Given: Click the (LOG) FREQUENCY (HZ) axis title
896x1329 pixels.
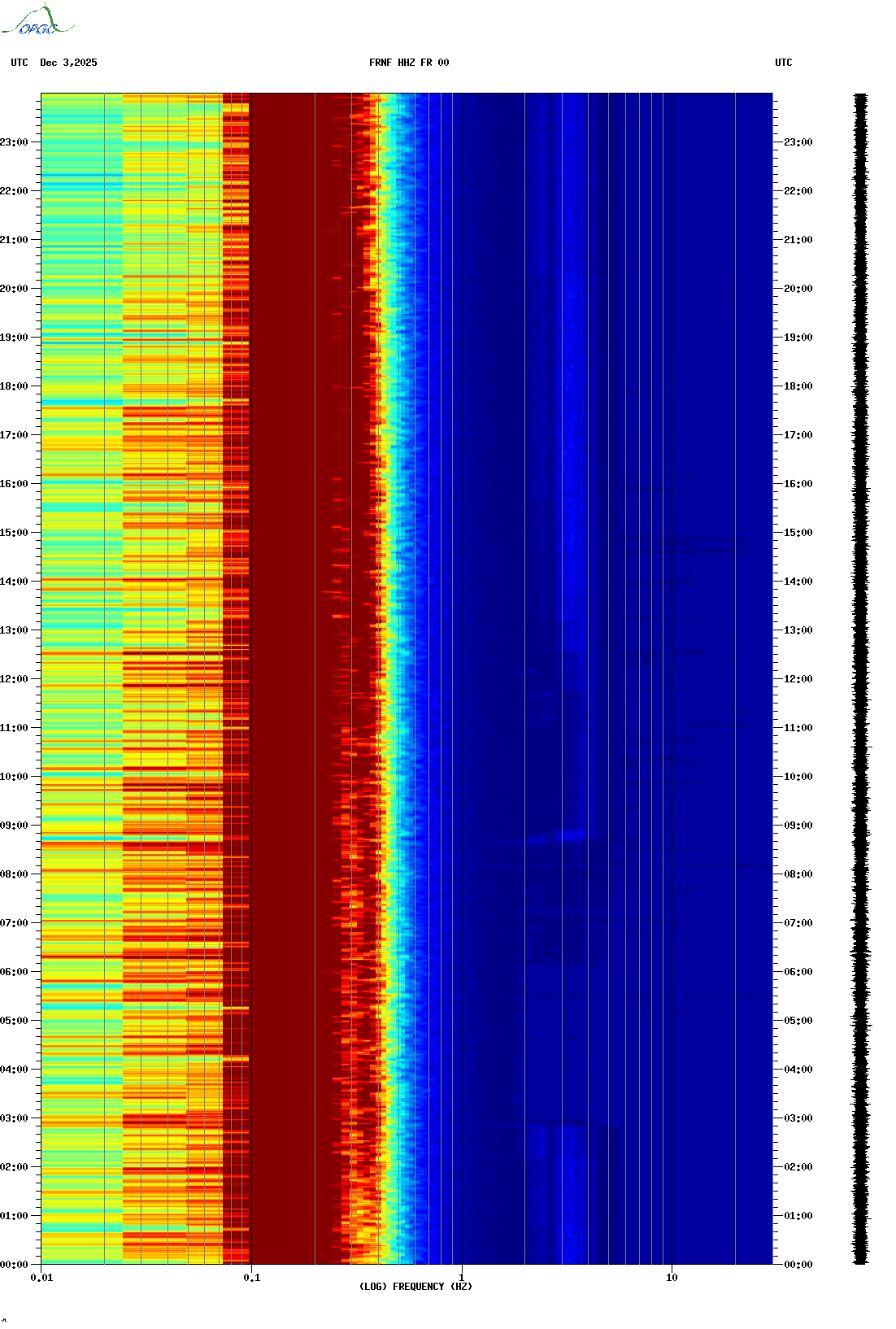Looking at the screenshot, I should 415,1287.
